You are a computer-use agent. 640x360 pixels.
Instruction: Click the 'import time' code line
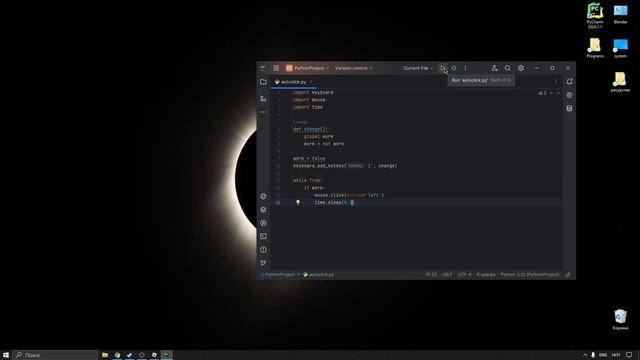(x=308, y=107)
